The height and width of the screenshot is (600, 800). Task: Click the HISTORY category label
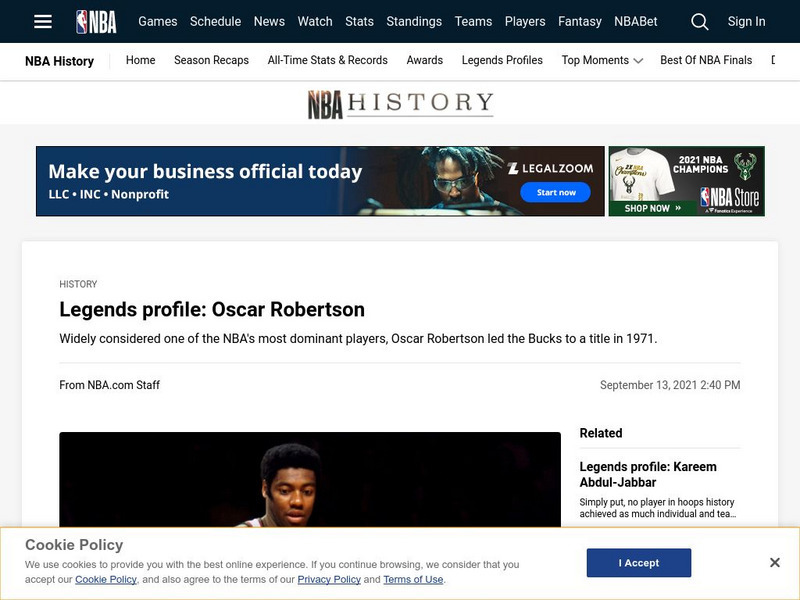(x=78, y=284)
